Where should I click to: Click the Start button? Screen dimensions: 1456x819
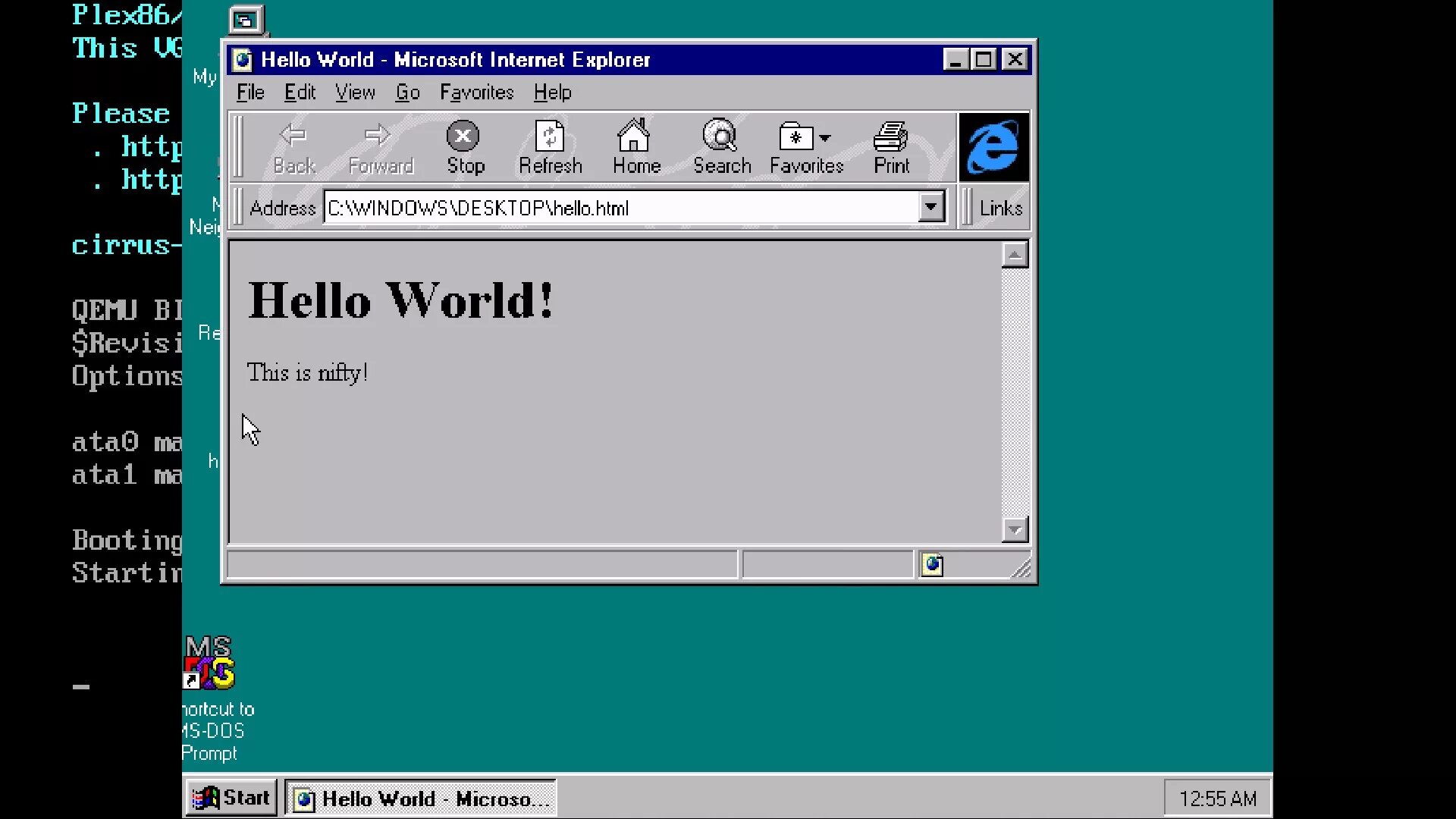tap(231, 798)
